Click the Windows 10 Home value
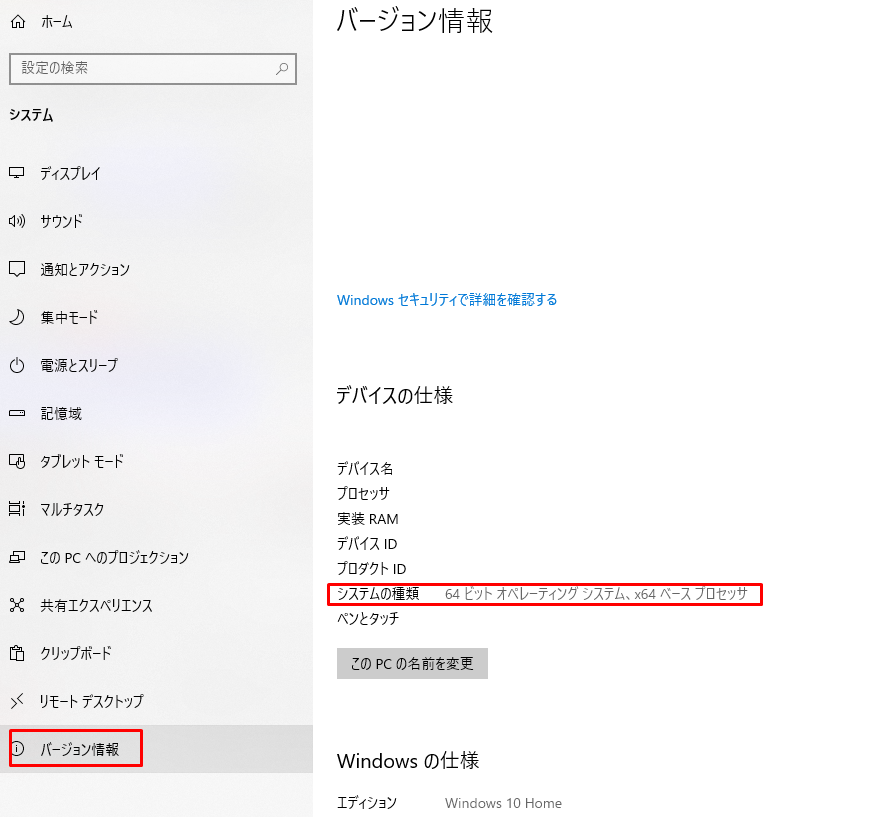875x817 pixels. click(x=503, y=803)
